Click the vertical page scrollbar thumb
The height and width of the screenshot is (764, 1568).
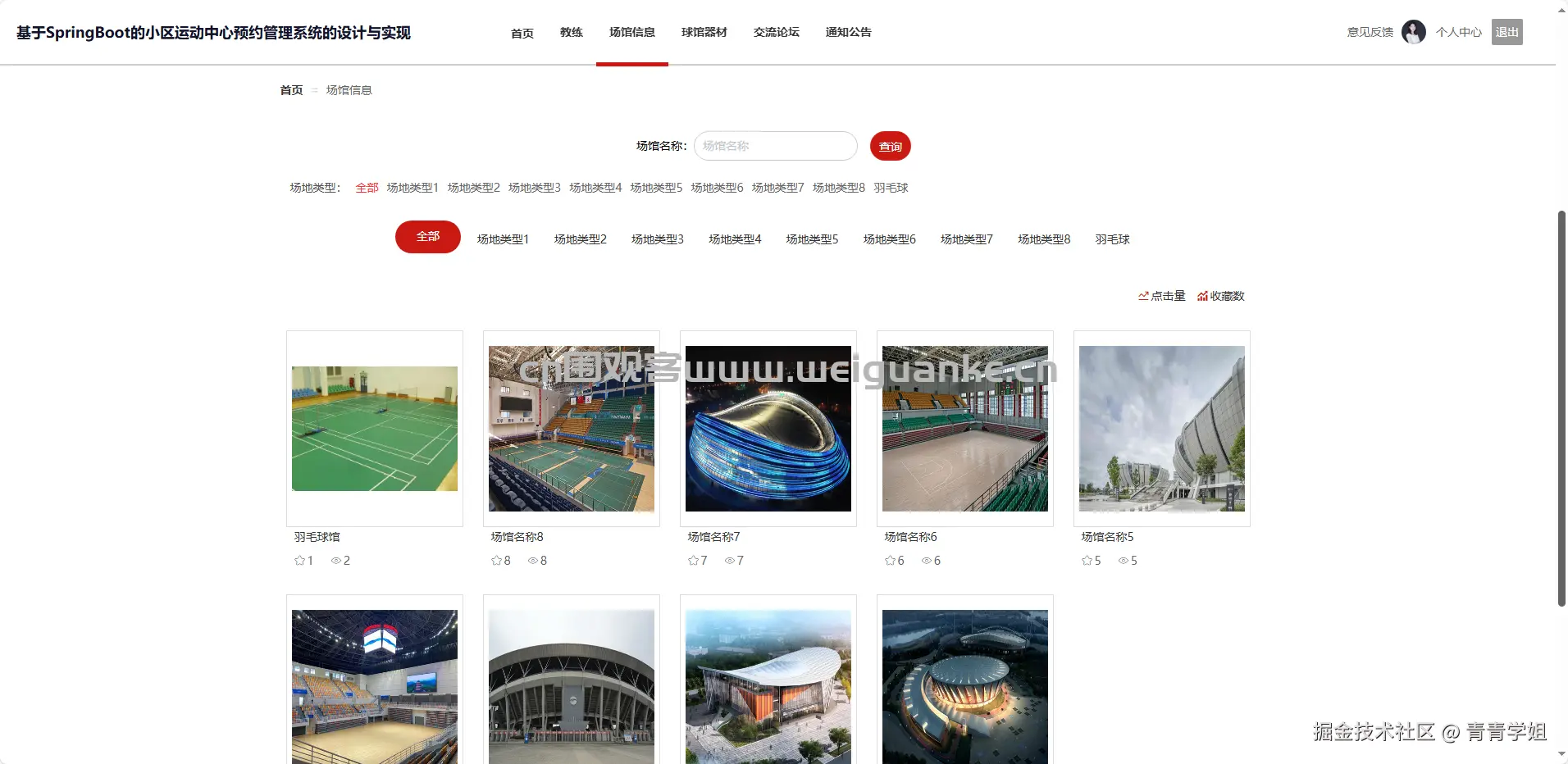click(x=1562, y=408)
